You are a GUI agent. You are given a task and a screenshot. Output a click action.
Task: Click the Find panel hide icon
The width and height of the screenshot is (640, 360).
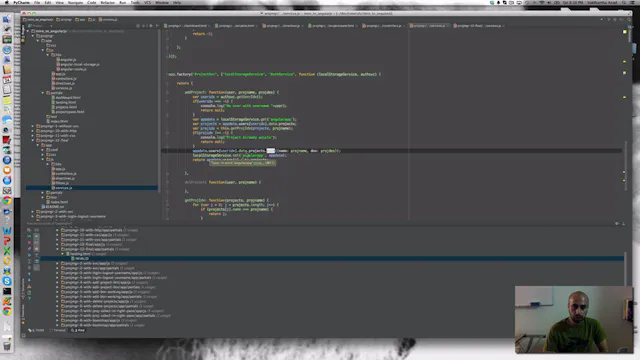623,224
